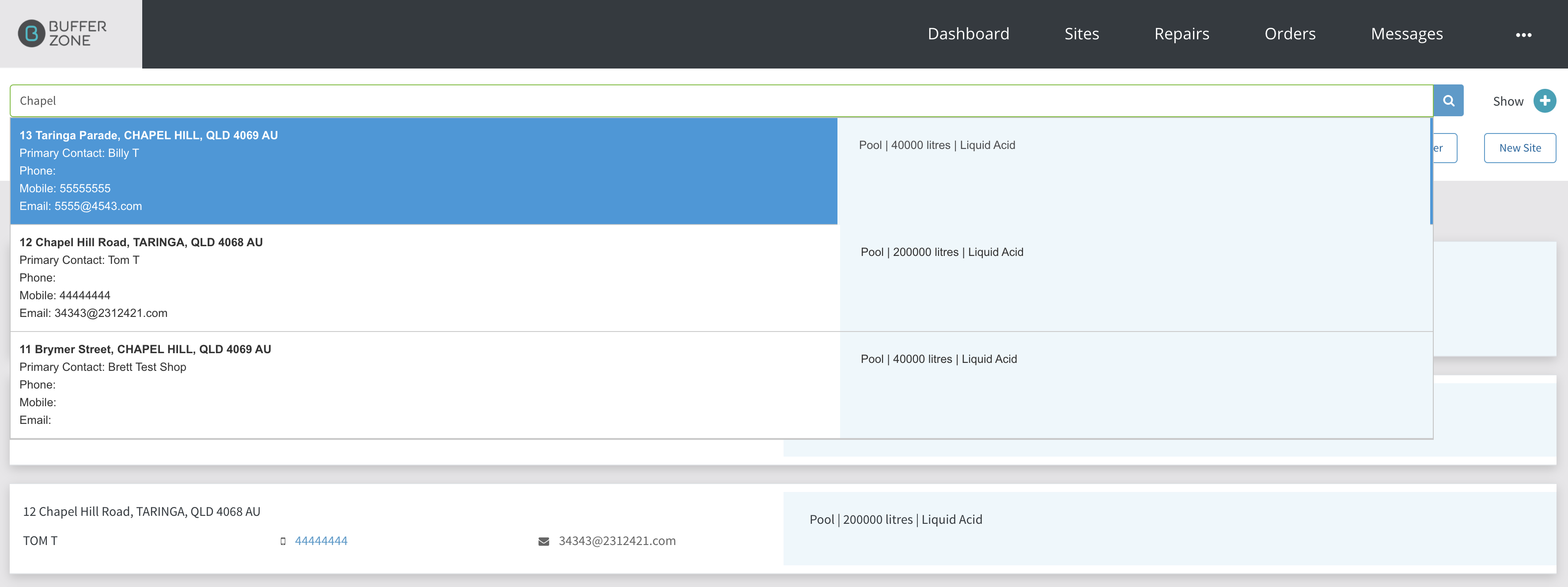
Task: Open the three-dots overflow menu
Action: [1523, 35]
